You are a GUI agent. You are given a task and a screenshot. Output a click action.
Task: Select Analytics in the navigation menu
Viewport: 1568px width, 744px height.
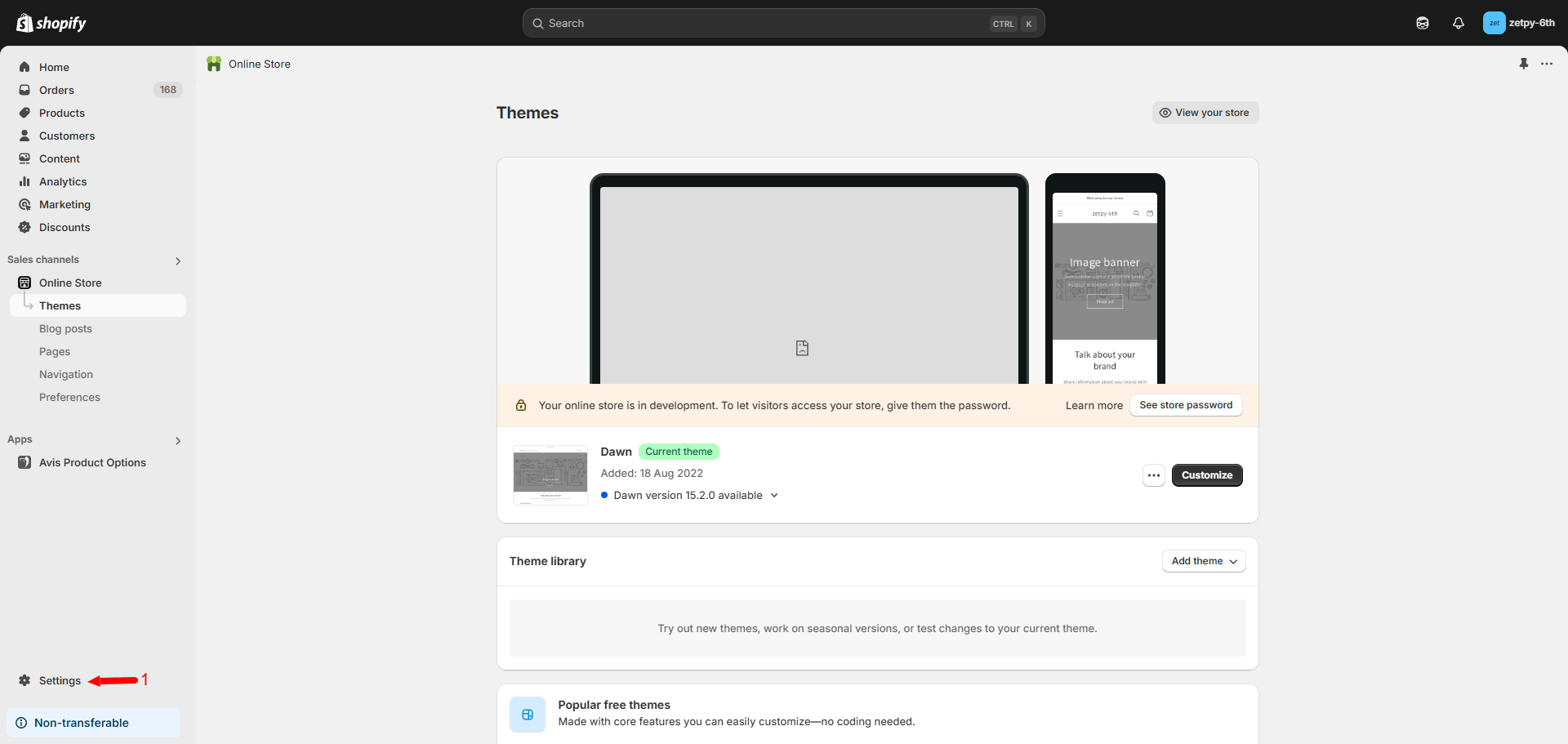tap(63, 181)
